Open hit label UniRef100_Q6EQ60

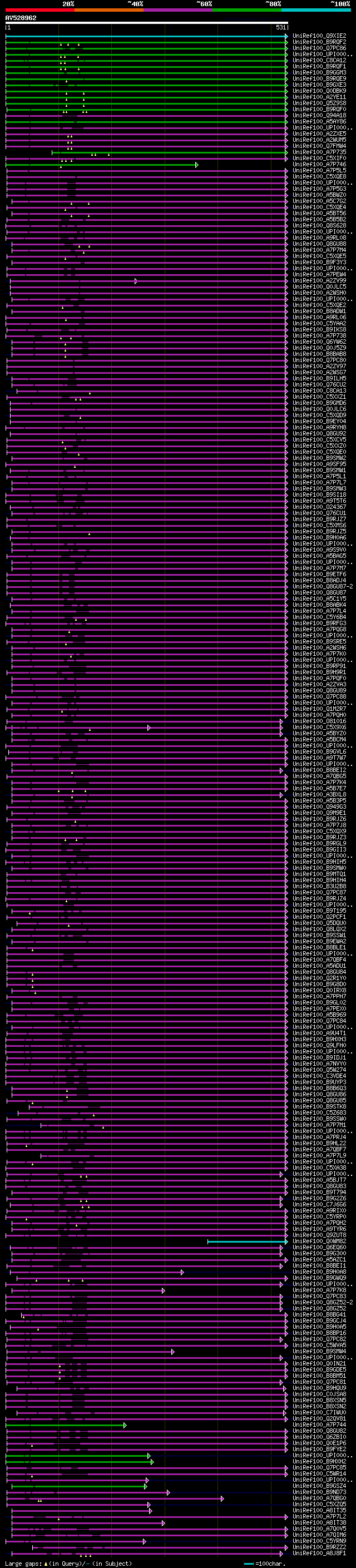319,1247
